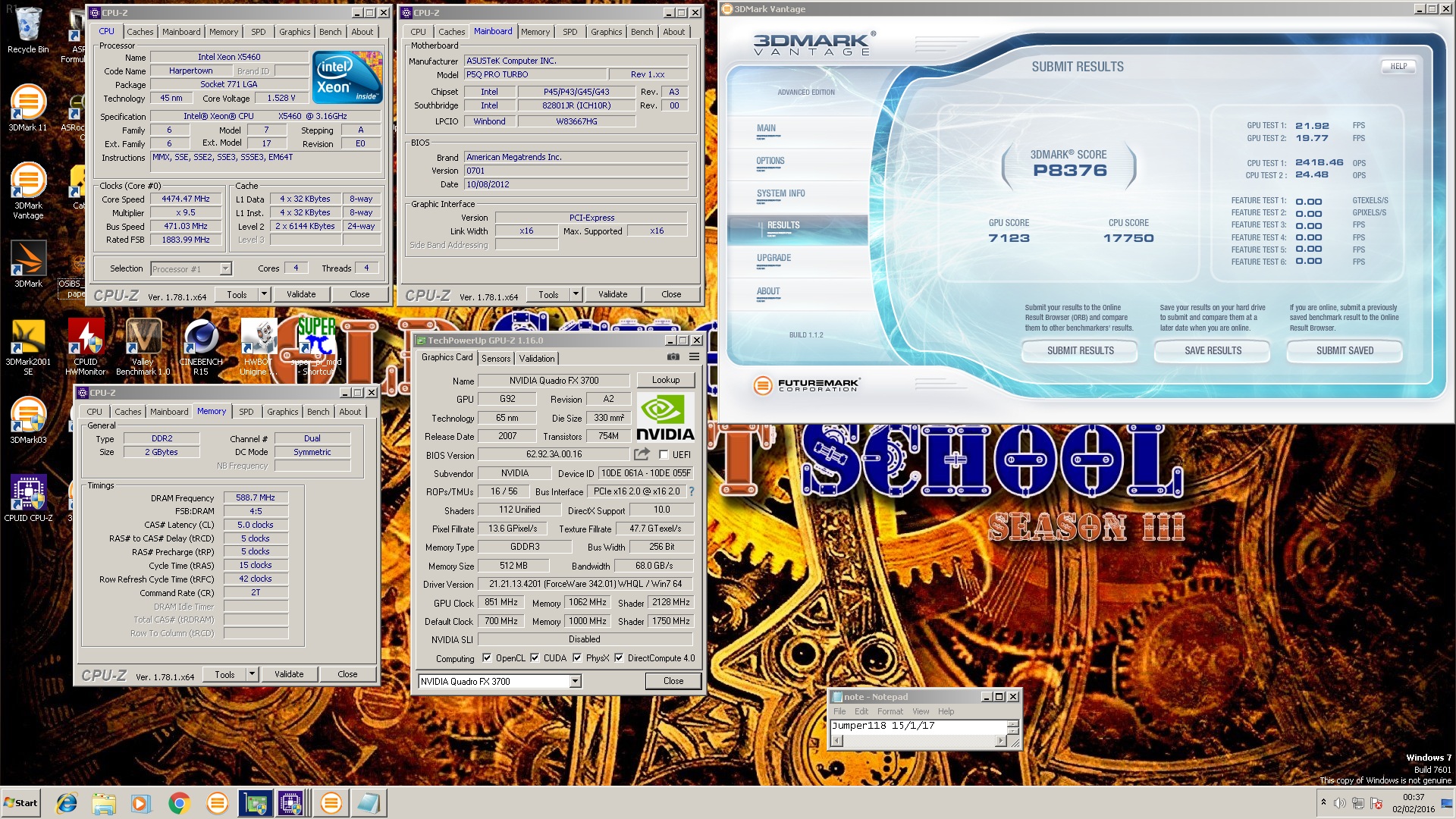Click SUBMIT RESULTS button in 3DMark Vantage

tap(1080, 351)
